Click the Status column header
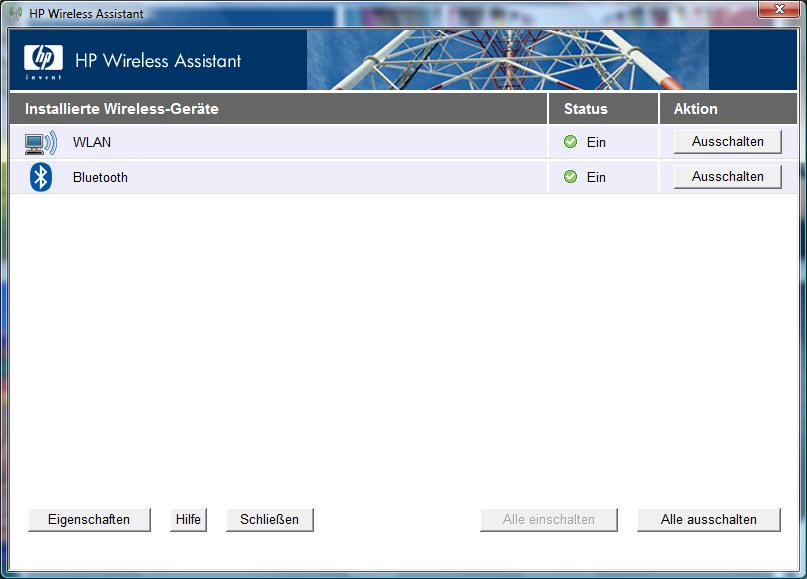The height and width of the screenshot is (579, 807). pyautogui.click(x=603, y=109)
